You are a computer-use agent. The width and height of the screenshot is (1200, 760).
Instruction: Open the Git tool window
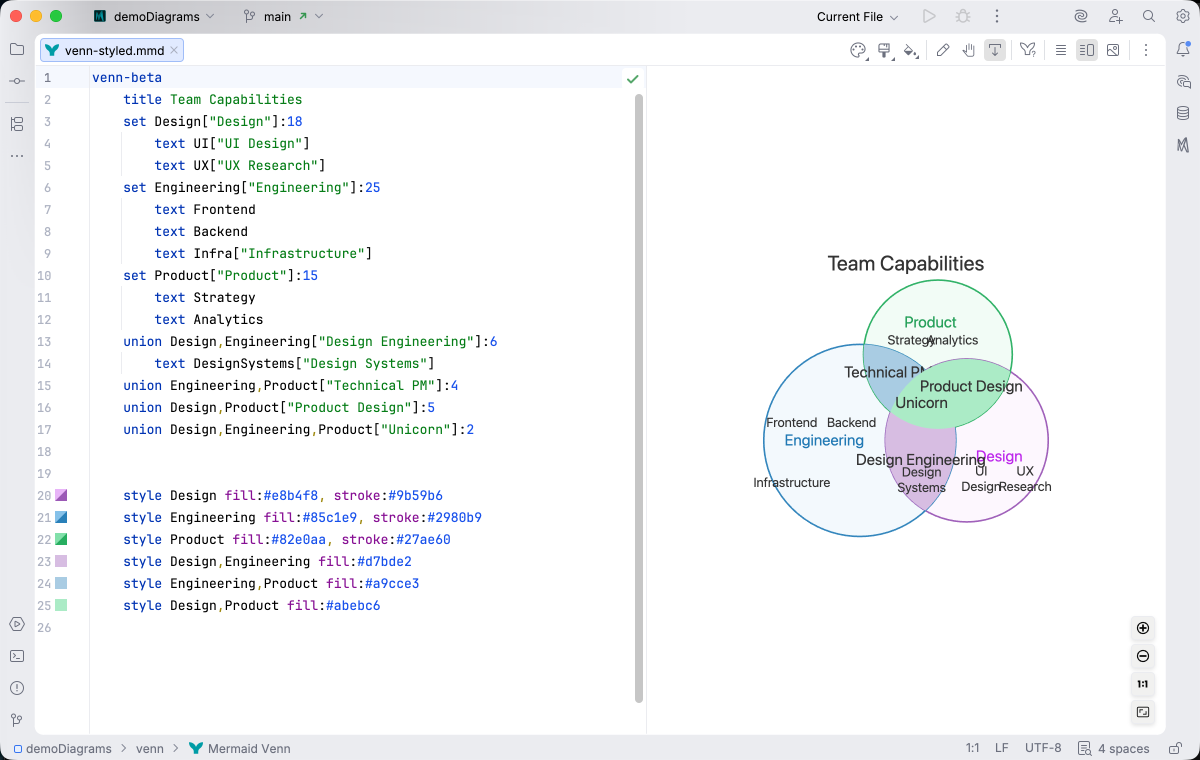click(x=16, y=720)
